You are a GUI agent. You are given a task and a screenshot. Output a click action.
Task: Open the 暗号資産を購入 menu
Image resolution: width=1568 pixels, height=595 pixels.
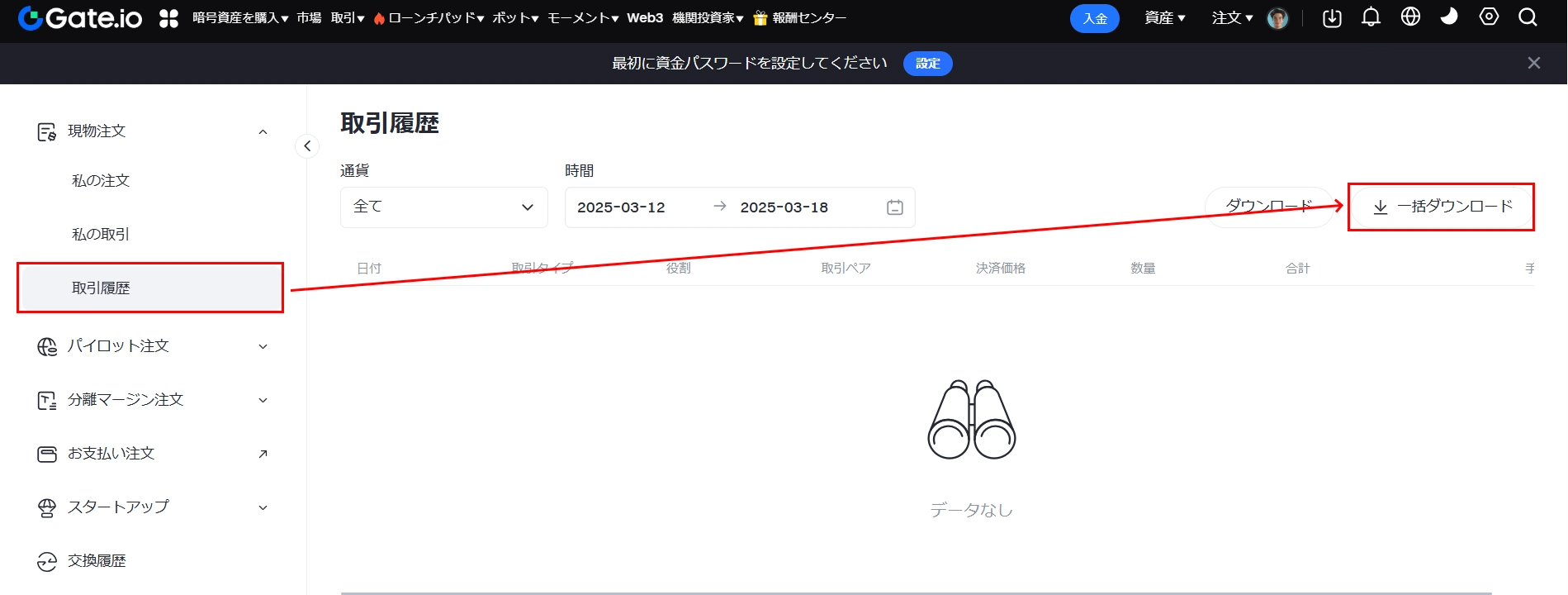tap(240, 17)
